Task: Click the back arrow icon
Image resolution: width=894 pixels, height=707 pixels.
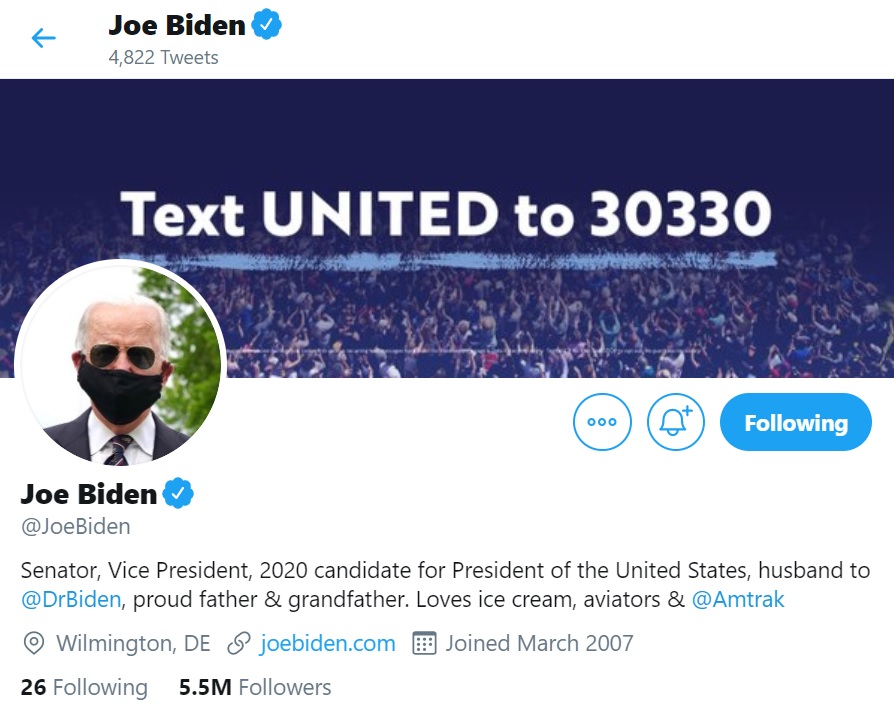Action: (44, 39)
